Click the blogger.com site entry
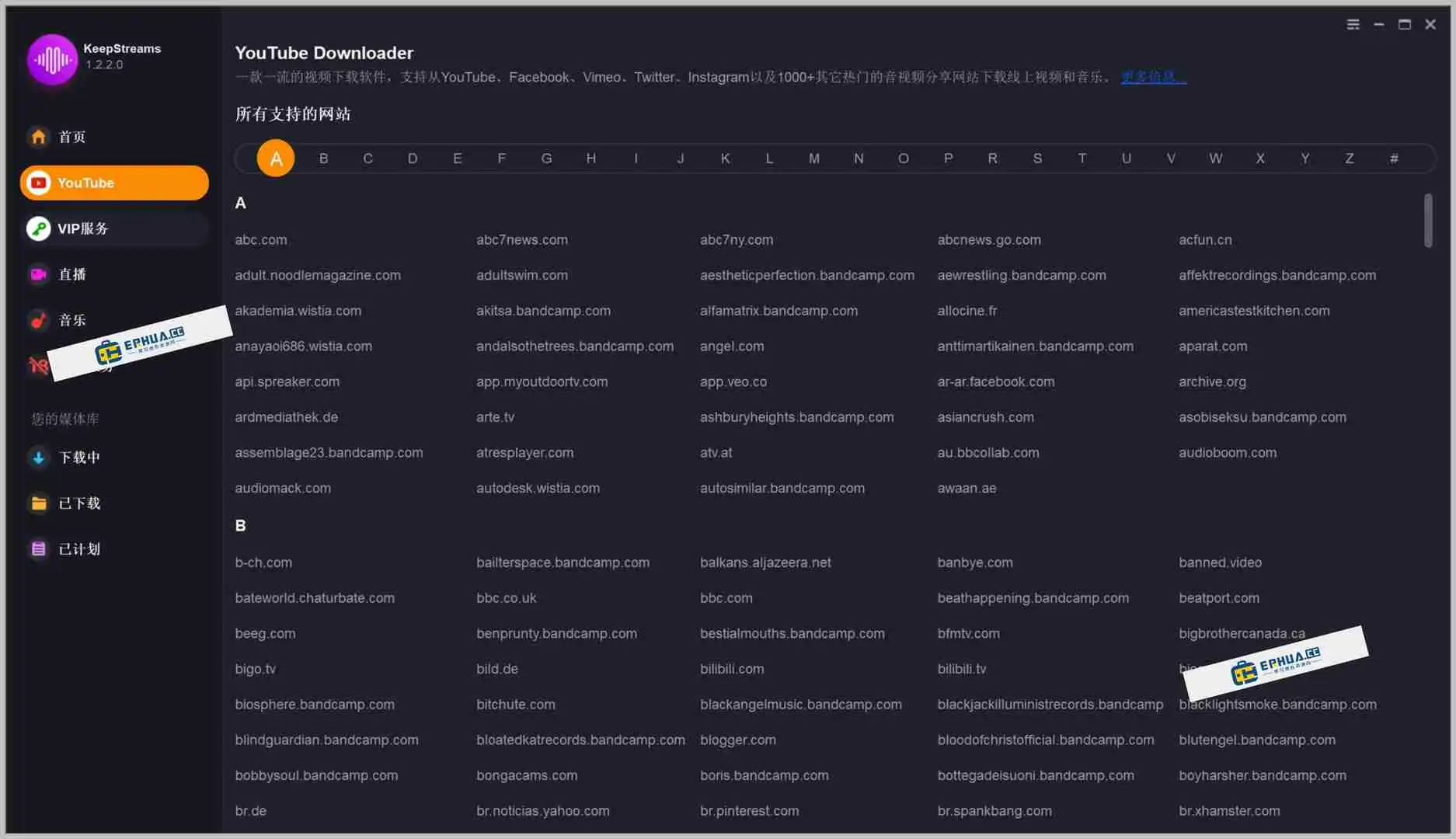Viewport: 1456px width, 839px height. pyautogui.click(x=737, y=740)
